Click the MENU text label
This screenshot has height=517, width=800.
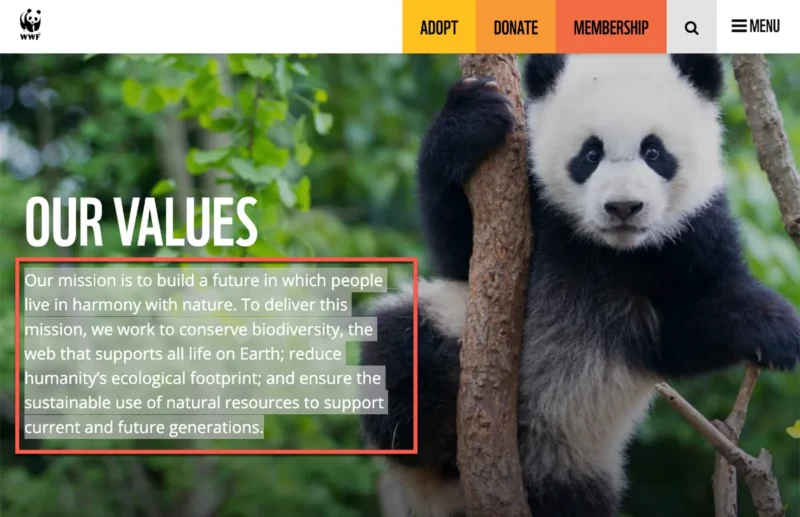(x=765, y=26)
